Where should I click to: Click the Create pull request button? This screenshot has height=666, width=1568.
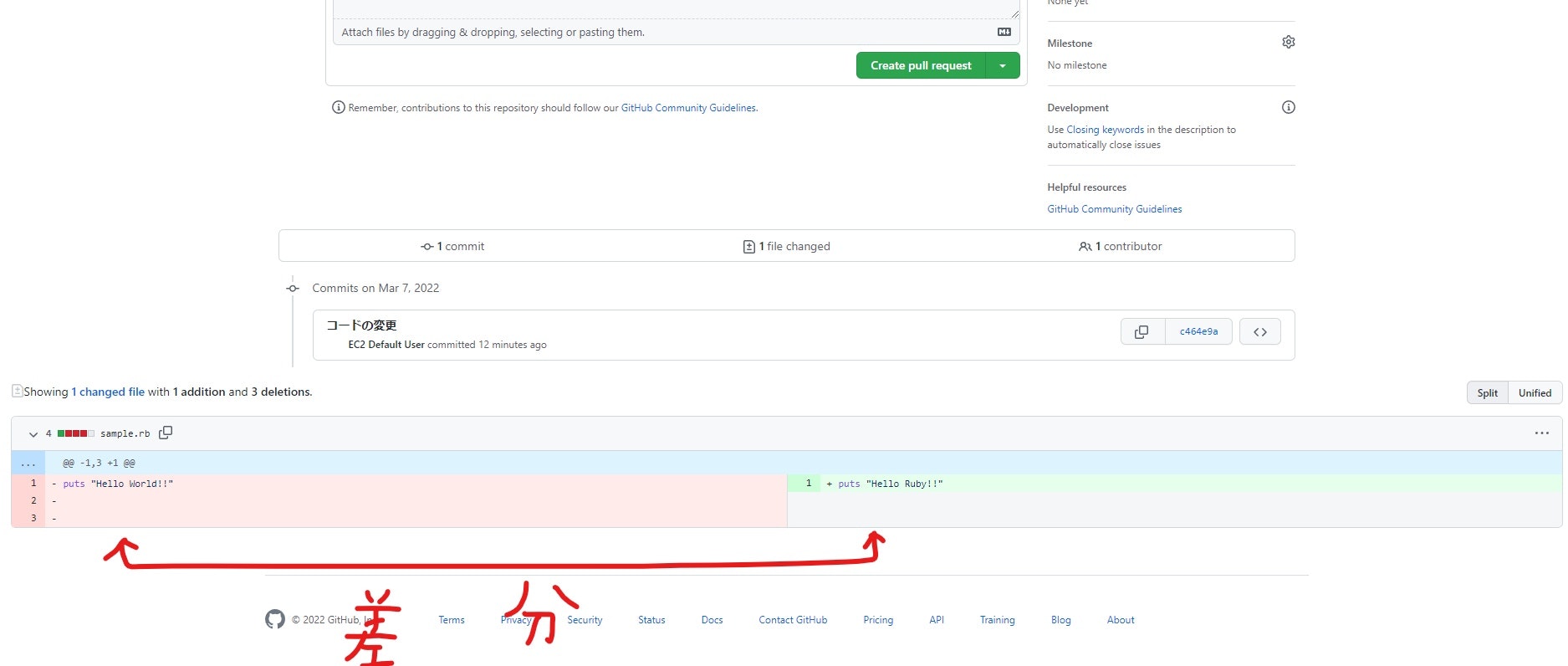pos(921,65)
